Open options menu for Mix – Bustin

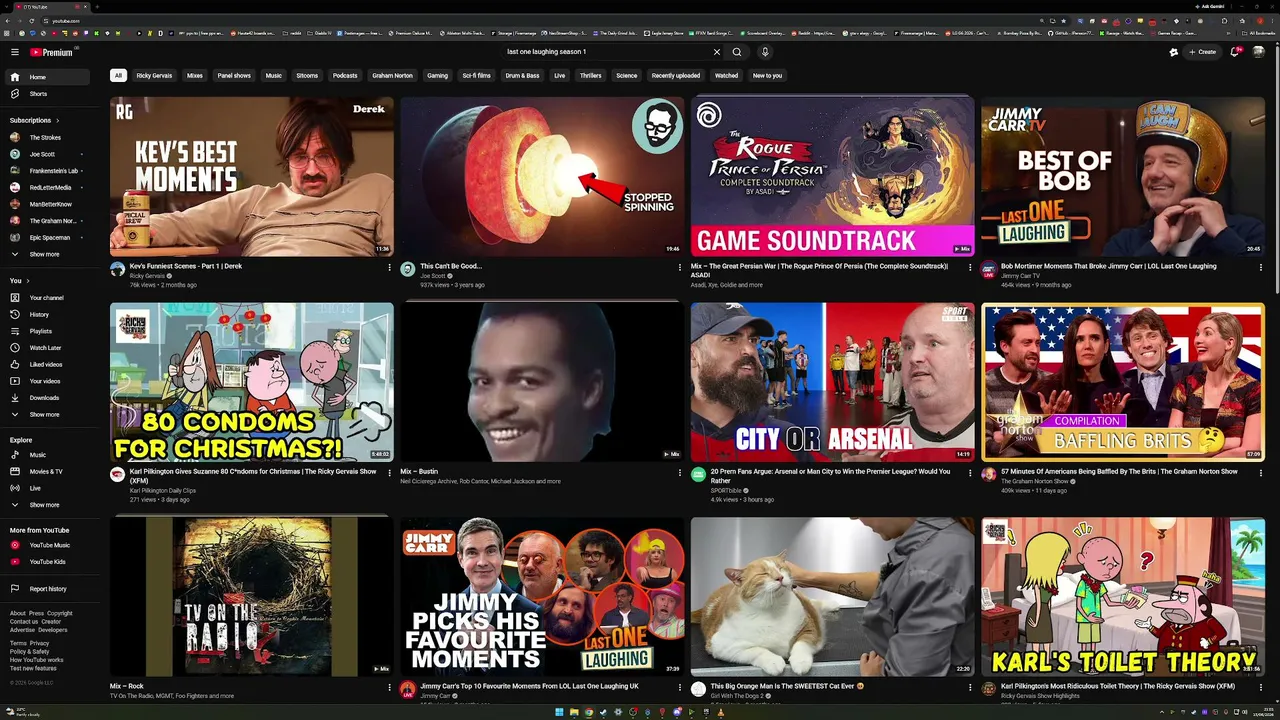pyautogui.click(x=680, y=472)
